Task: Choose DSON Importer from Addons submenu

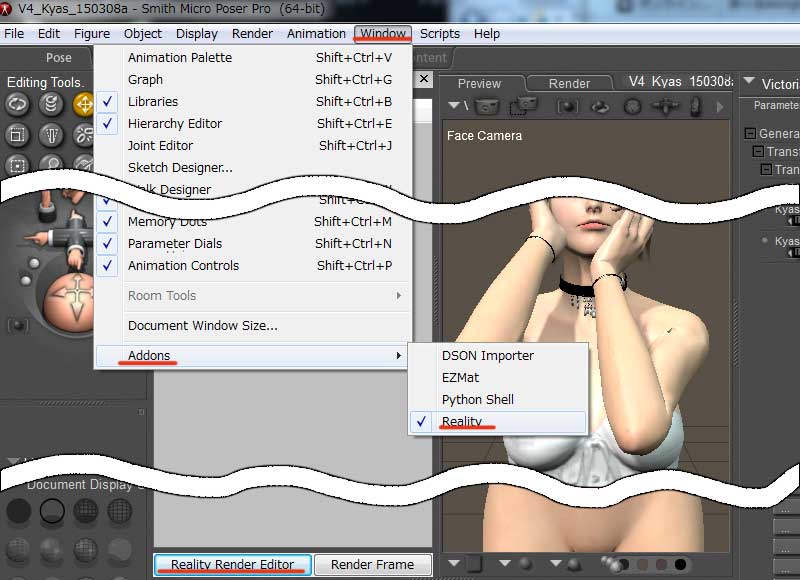Action: [x=498, y=356]
